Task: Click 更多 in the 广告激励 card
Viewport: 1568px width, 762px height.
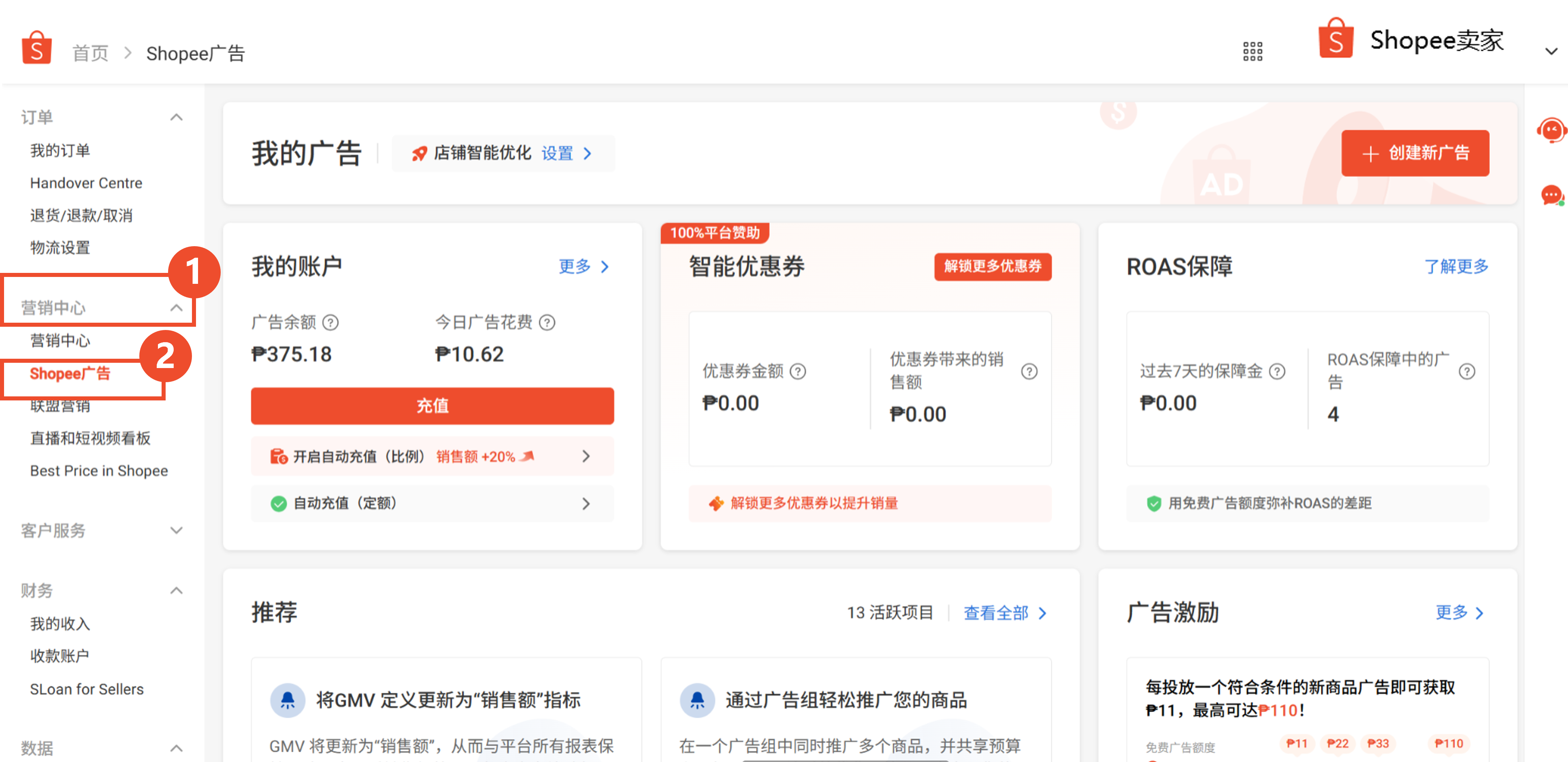Action: pos(1459,612)
